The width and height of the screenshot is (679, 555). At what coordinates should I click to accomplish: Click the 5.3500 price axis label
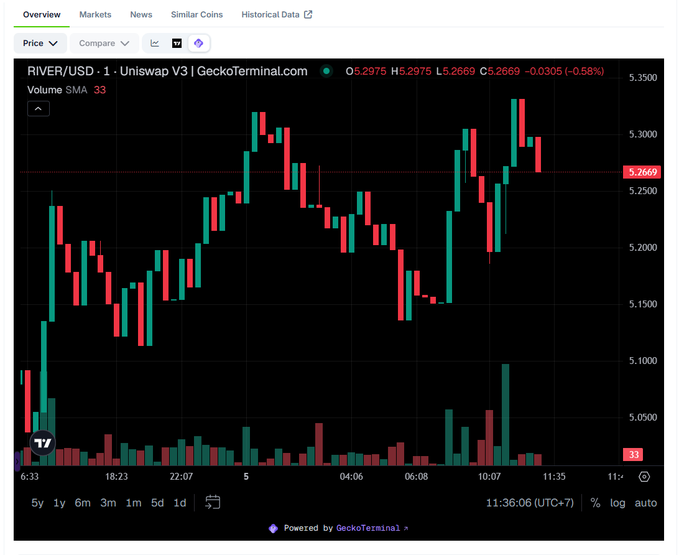643,78
